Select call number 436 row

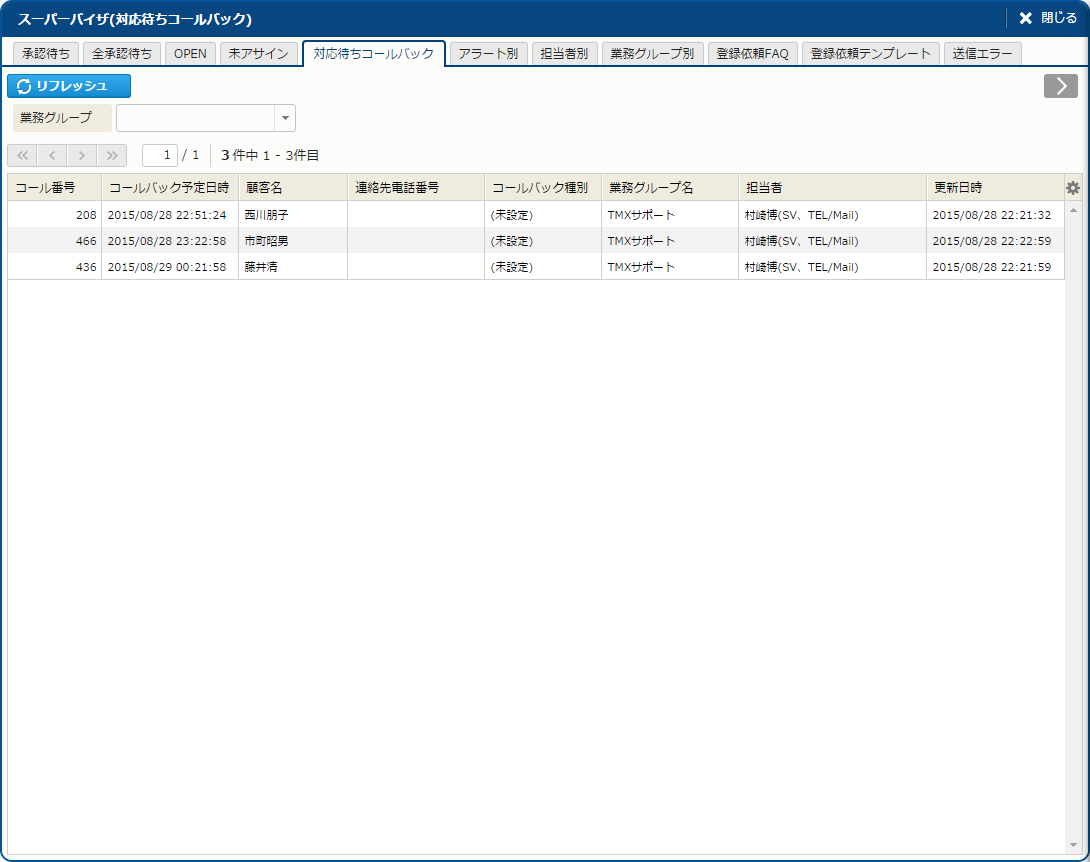[x=55, y=267]
